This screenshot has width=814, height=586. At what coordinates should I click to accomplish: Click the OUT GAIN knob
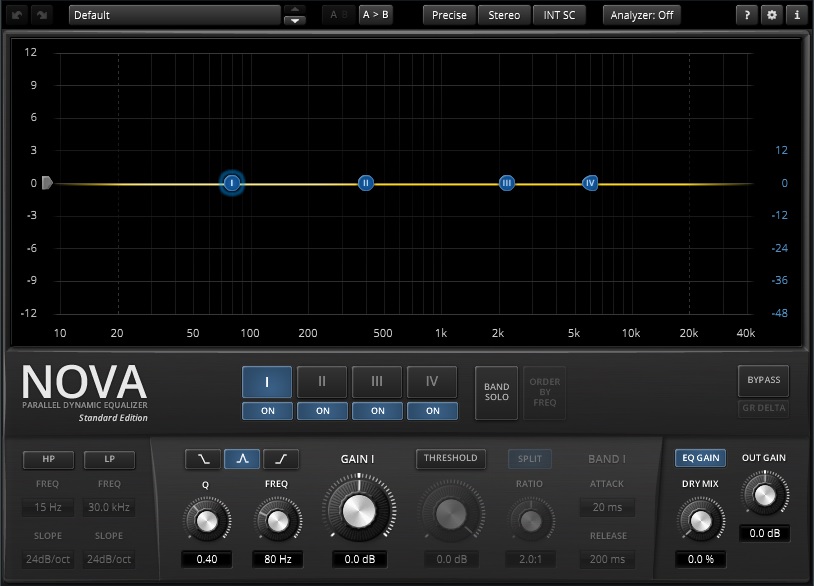[764, 495]
